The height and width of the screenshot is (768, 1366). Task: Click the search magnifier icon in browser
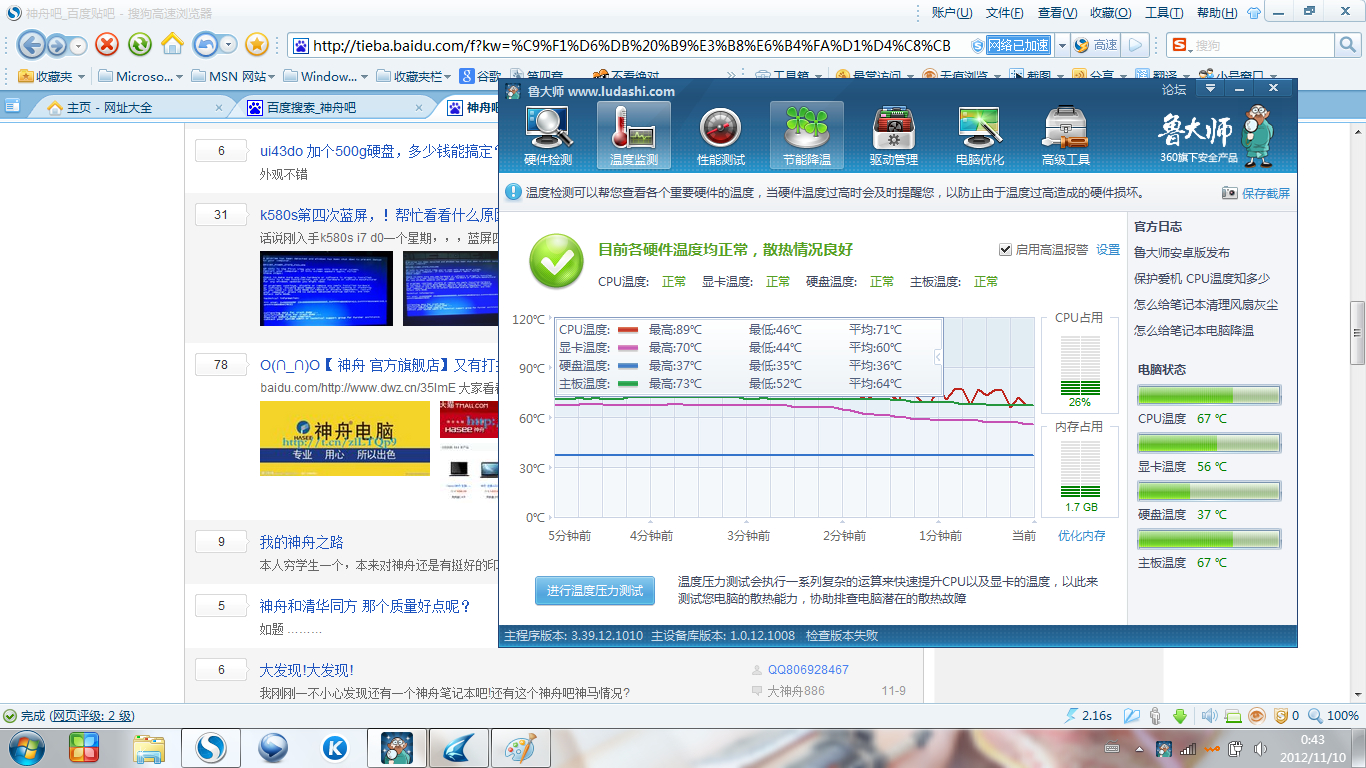(1348, 45)
